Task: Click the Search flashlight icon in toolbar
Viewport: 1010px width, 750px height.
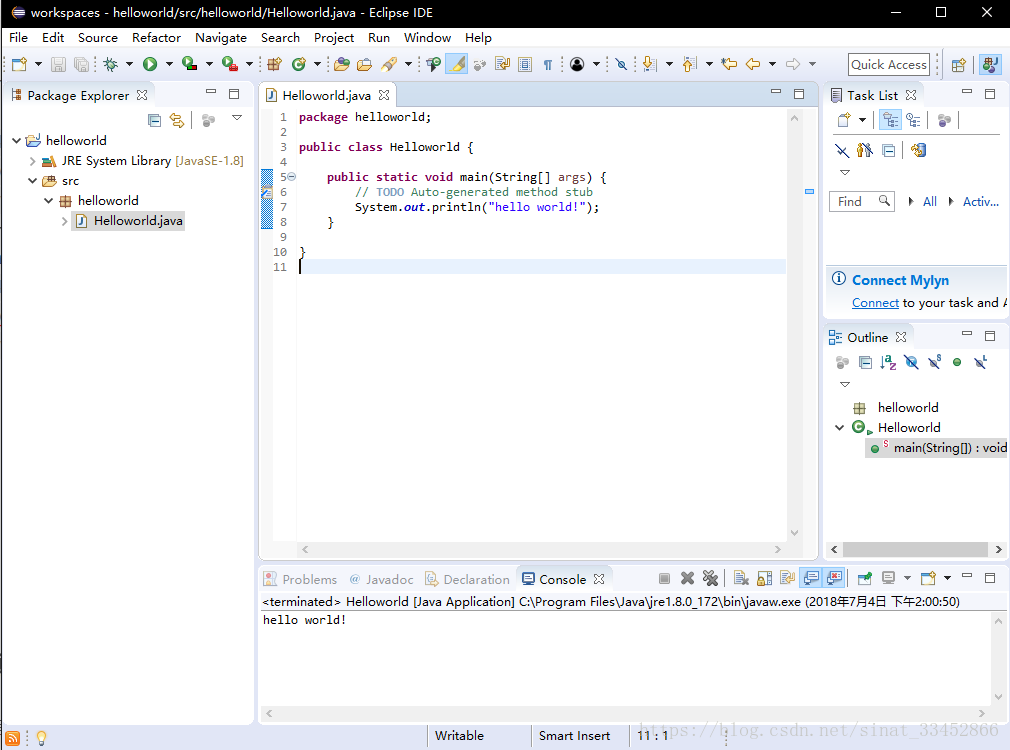Action: (389, 64)
